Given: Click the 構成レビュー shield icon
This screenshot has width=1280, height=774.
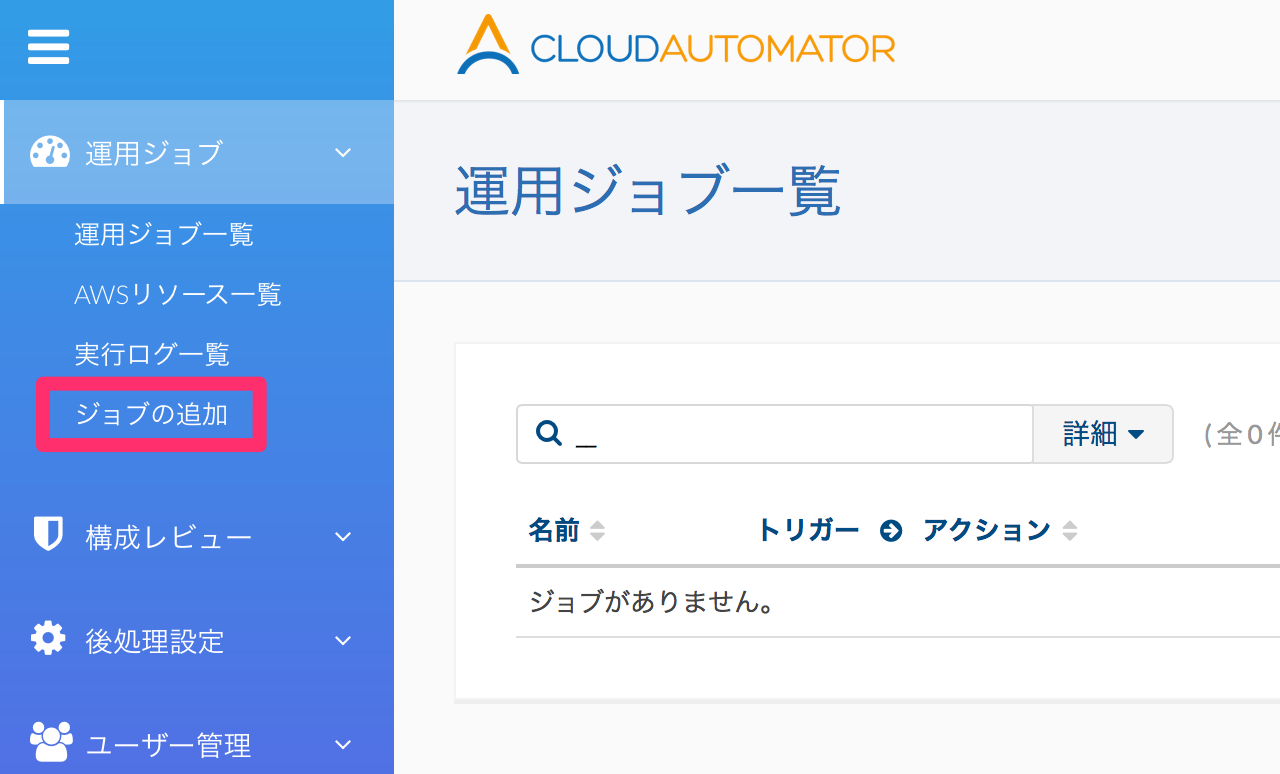Looking at the screenshot, I should pyautogui.click(x=48, y=534).
